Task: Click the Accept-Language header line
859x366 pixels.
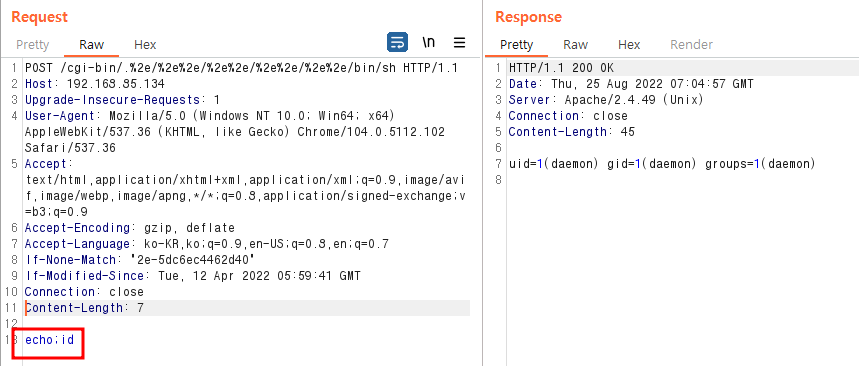Action: [207, 244]
